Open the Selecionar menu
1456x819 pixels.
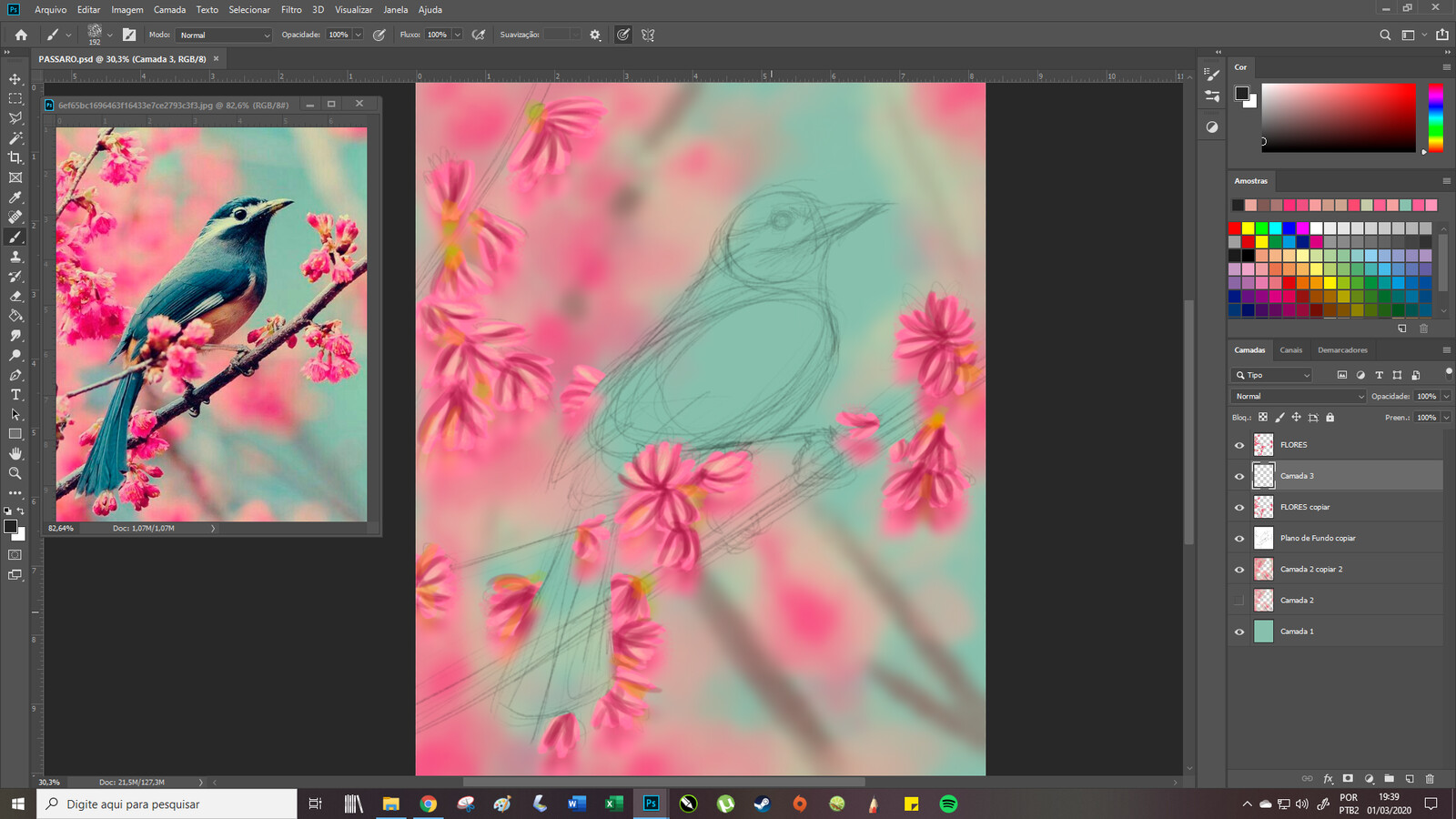click(249, 10)
